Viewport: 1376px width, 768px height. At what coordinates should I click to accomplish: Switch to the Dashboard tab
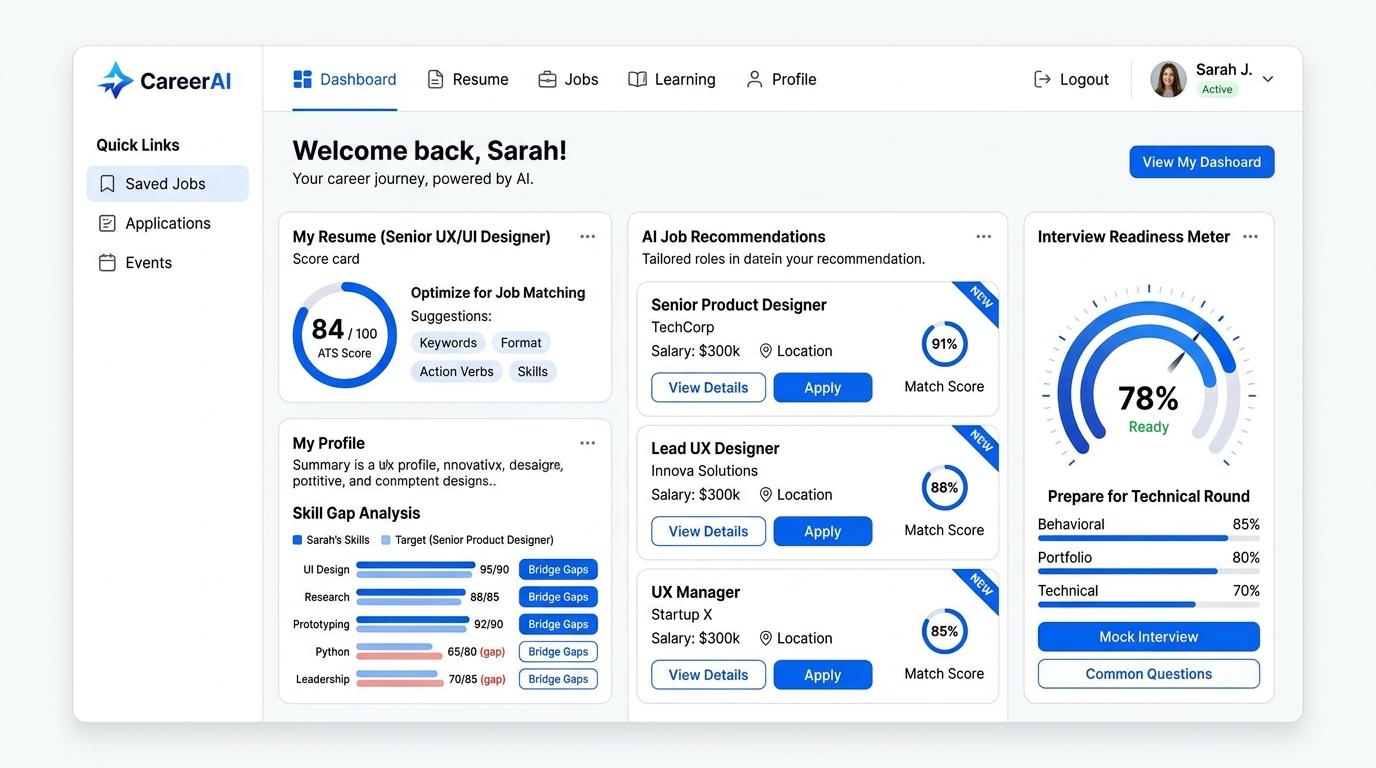(345, 79)
